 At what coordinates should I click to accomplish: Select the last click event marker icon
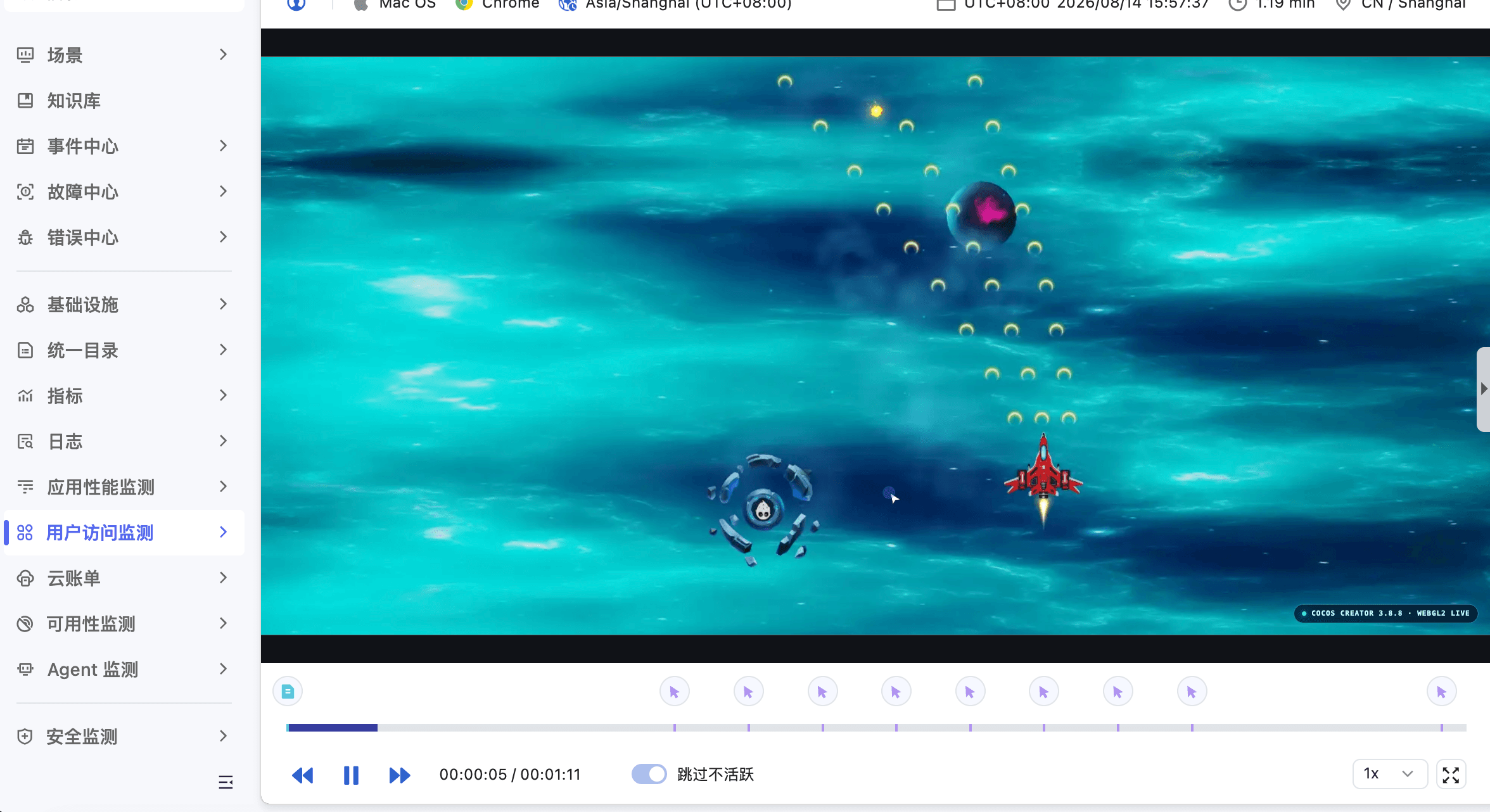pos(1442,692)
